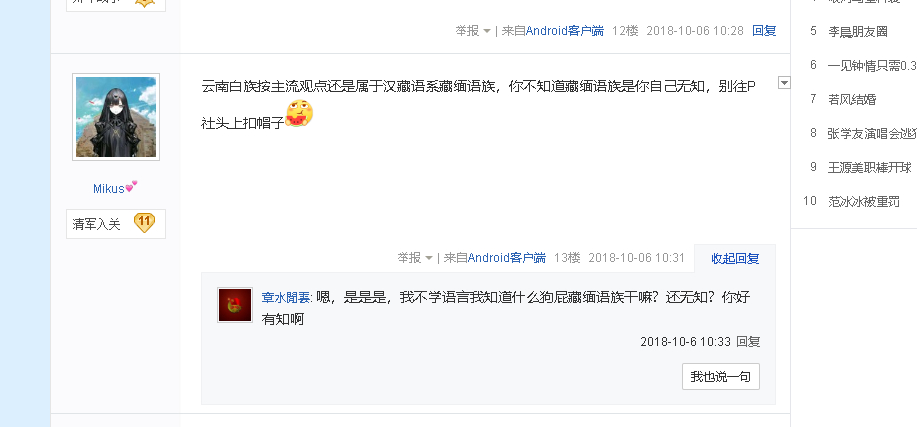Click the 章水閣裵 username link
This screenshot has height=427, width=917.
click(286, 298)
